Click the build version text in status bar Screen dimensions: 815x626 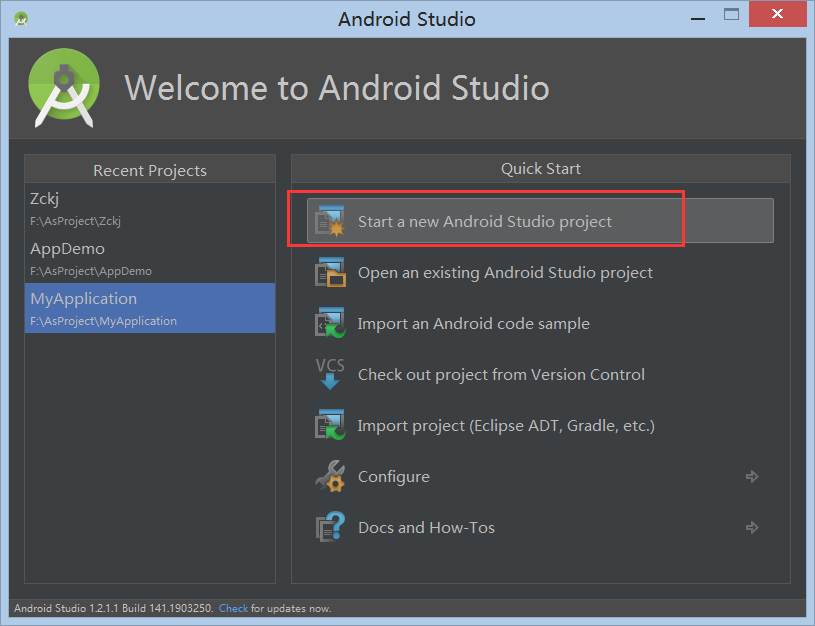tap(113, 608)
